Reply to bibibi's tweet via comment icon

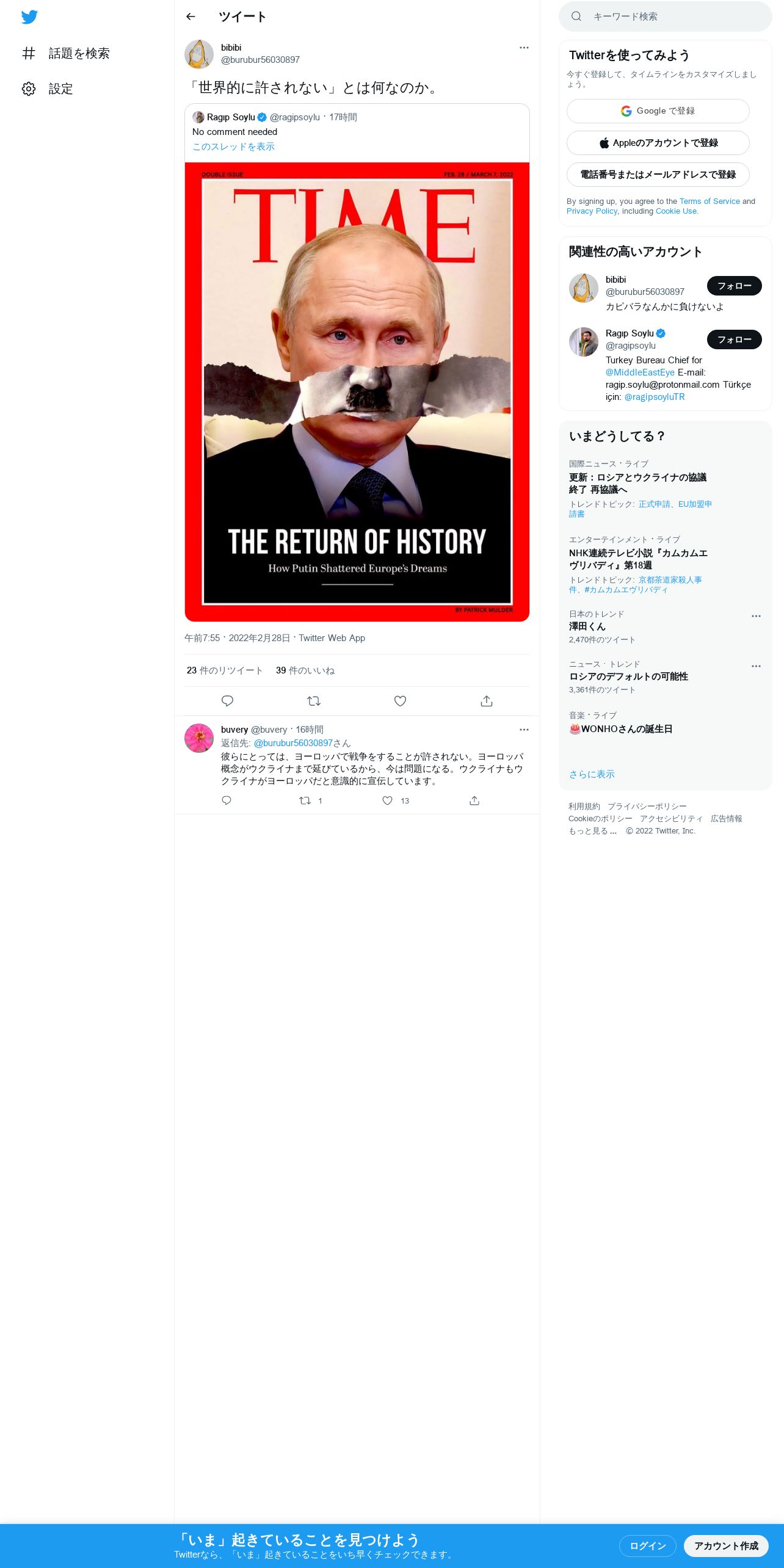tap(227, 701)
